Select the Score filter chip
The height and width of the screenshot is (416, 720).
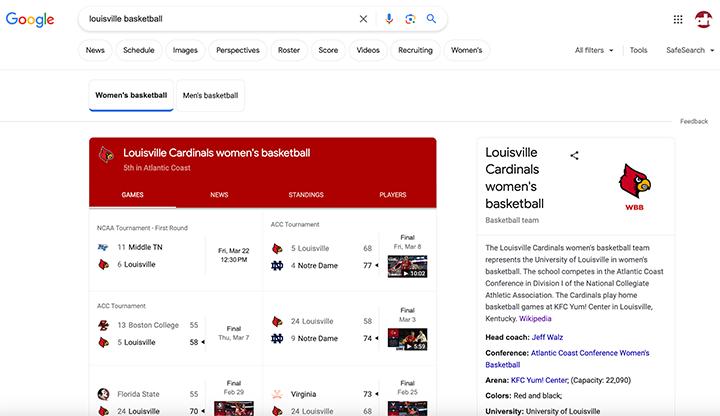(x=328, y=50)
